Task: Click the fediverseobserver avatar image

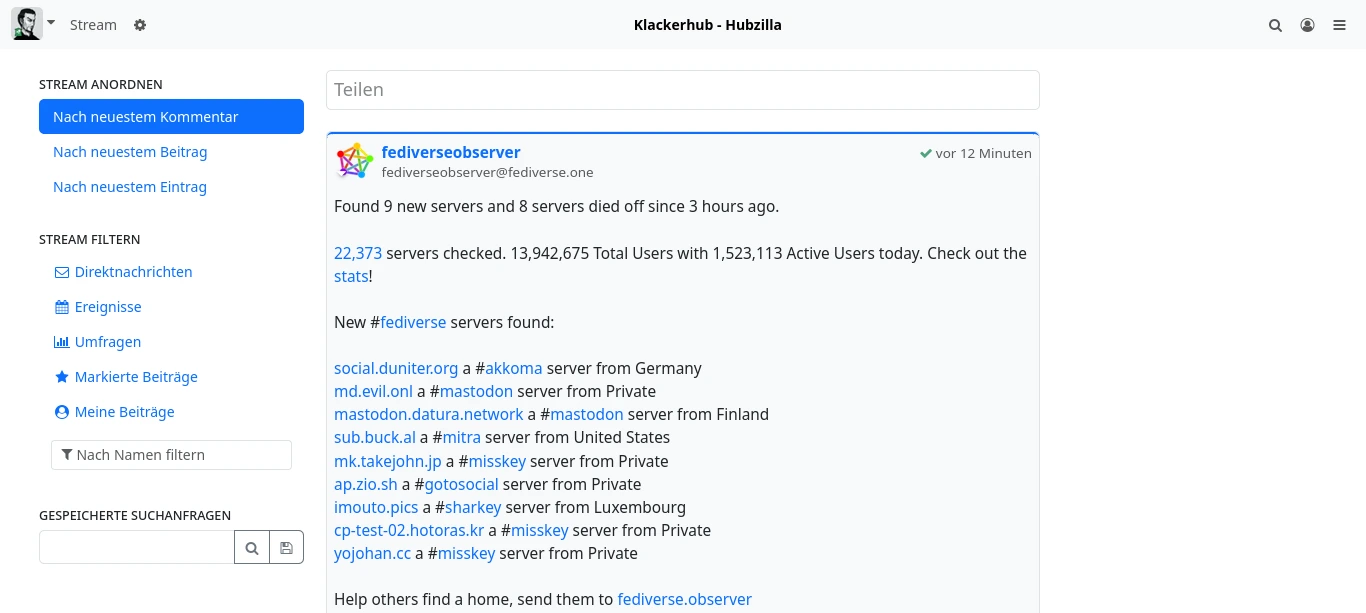Action: 354,161
